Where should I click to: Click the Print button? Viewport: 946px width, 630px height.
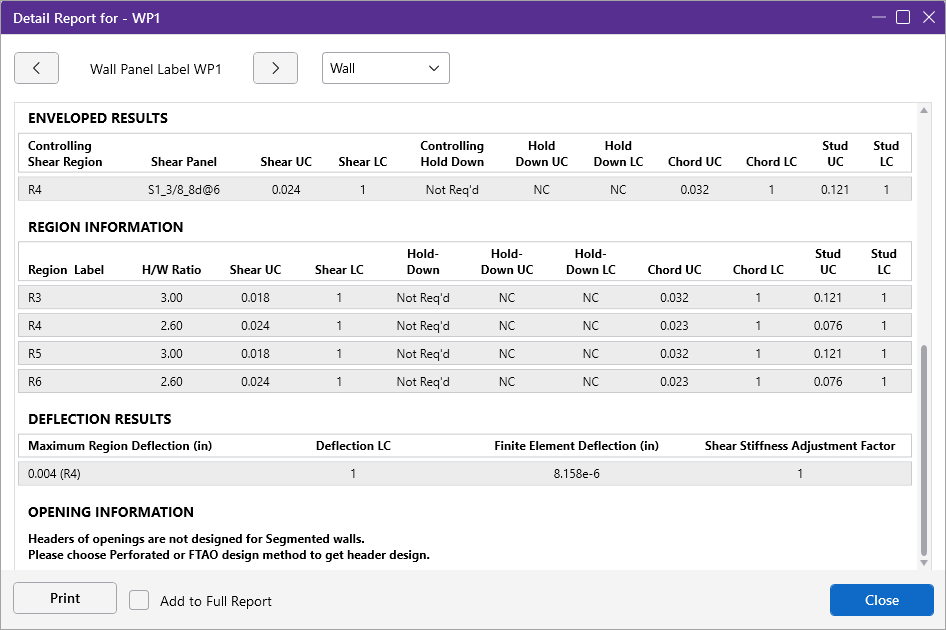tap(65, 599)
